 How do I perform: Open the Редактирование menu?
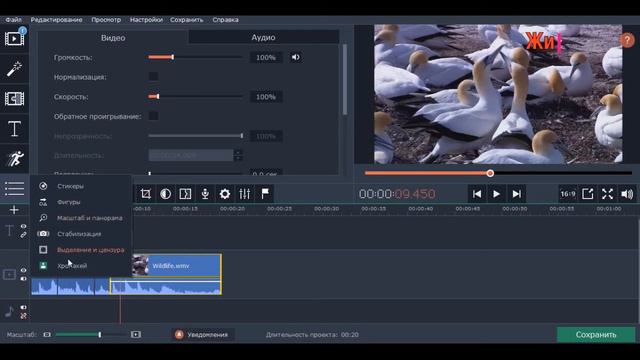56,20
